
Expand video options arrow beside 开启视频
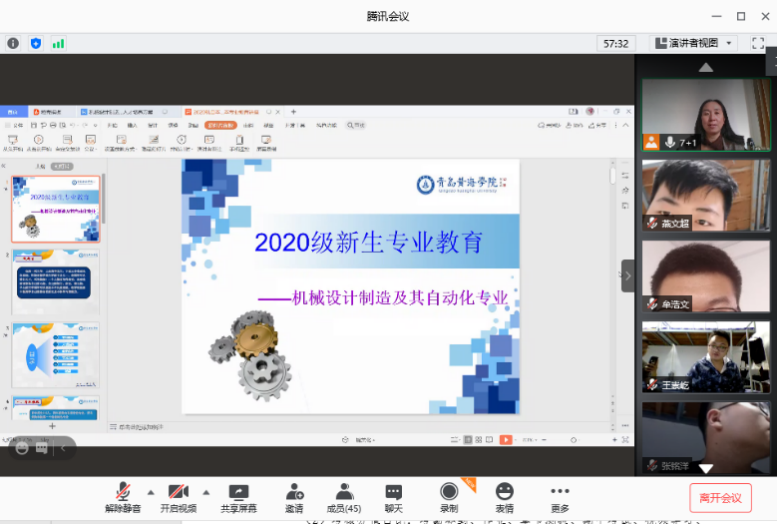pos(206,491)
